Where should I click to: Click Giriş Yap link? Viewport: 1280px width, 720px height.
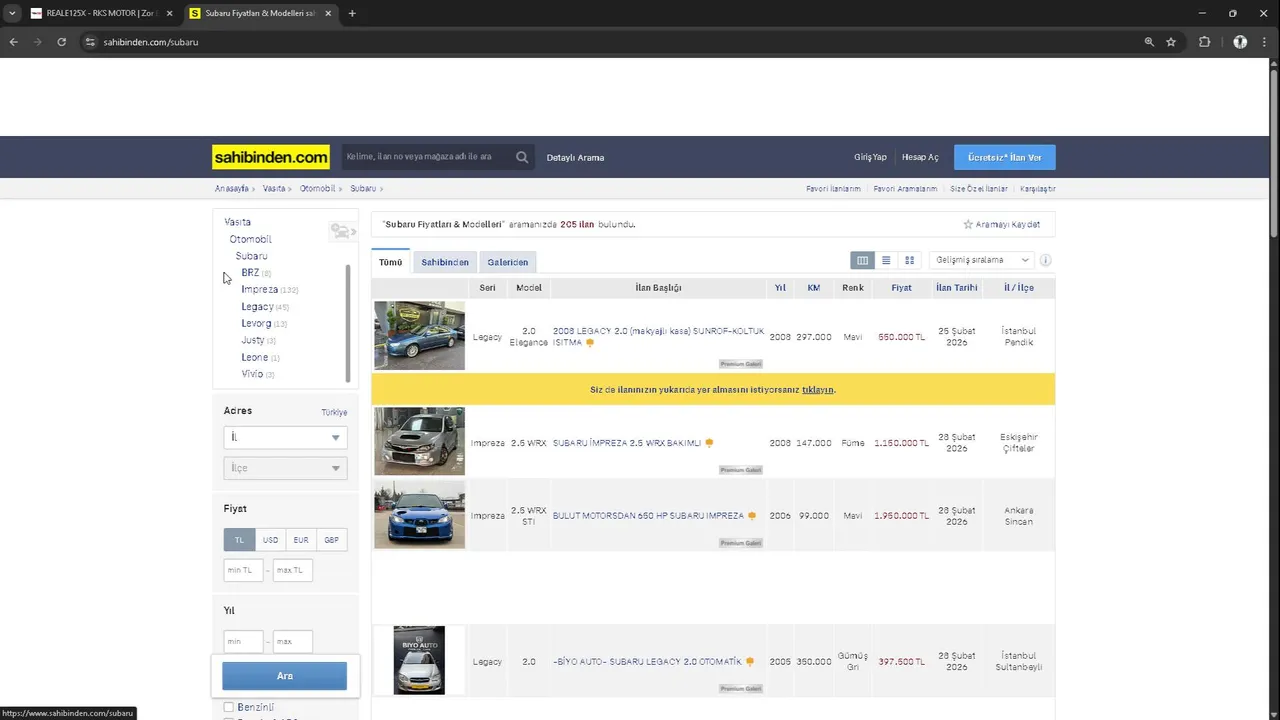point(870,157)
